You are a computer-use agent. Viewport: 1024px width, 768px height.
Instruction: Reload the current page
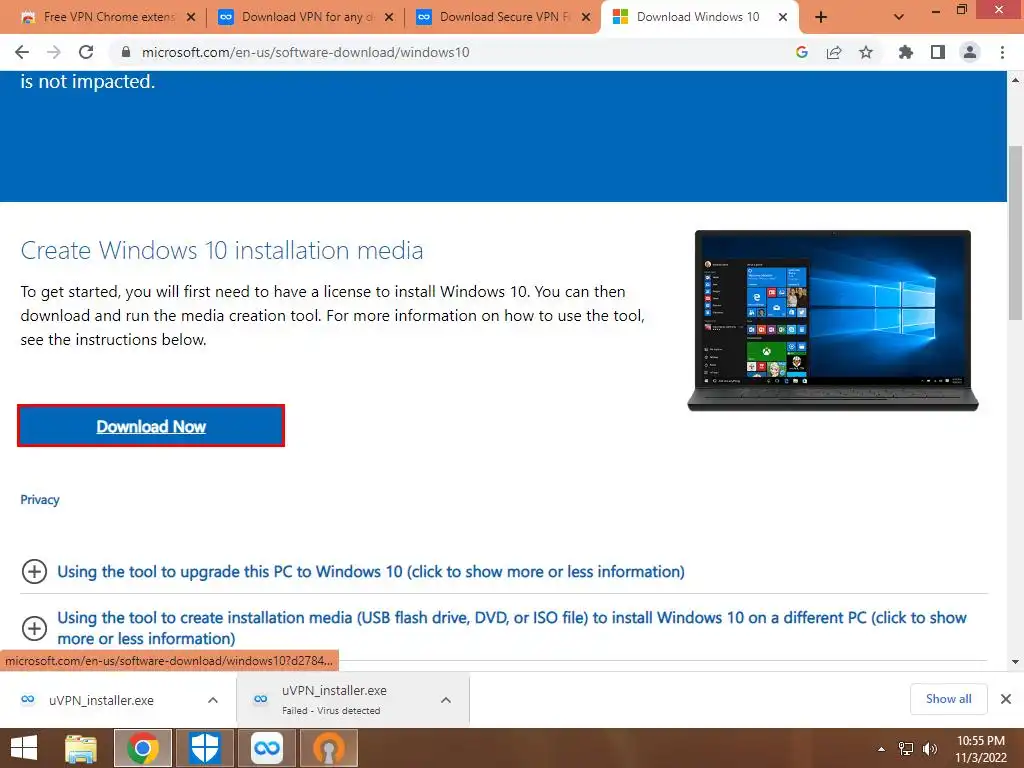(86, 52)
